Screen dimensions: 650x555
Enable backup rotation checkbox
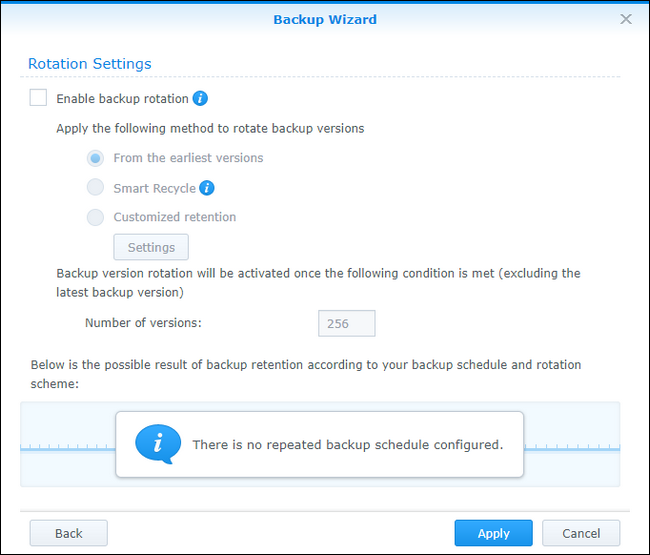[x=38, y=98]
